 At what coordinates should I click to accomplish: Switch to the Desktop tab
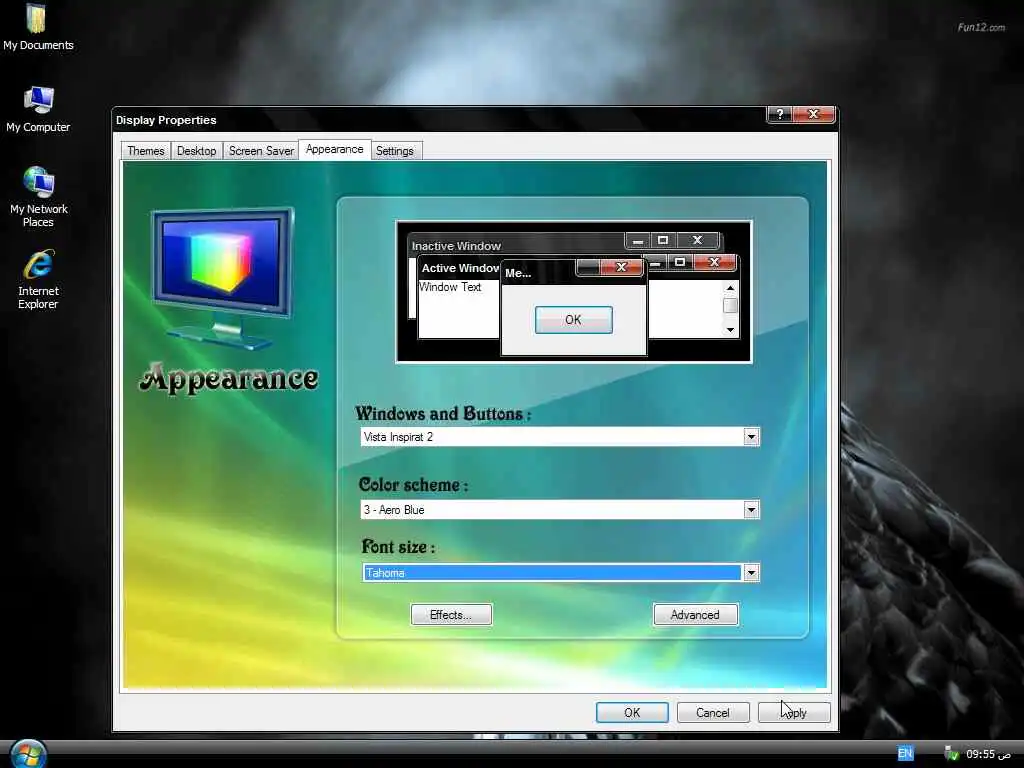point(197,151)
